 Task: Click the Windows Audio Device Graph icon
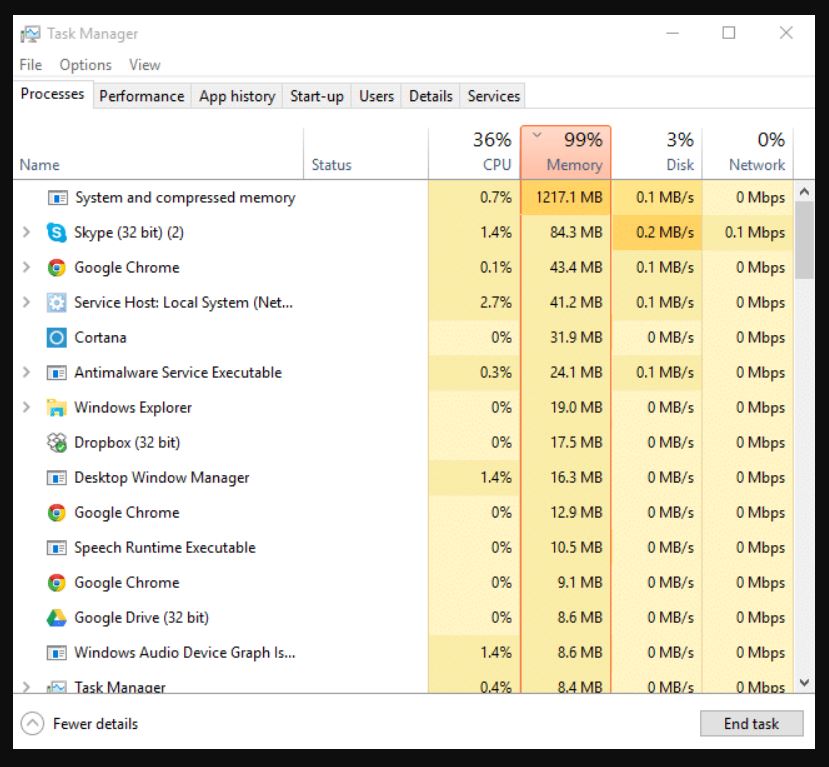[57, 653]
